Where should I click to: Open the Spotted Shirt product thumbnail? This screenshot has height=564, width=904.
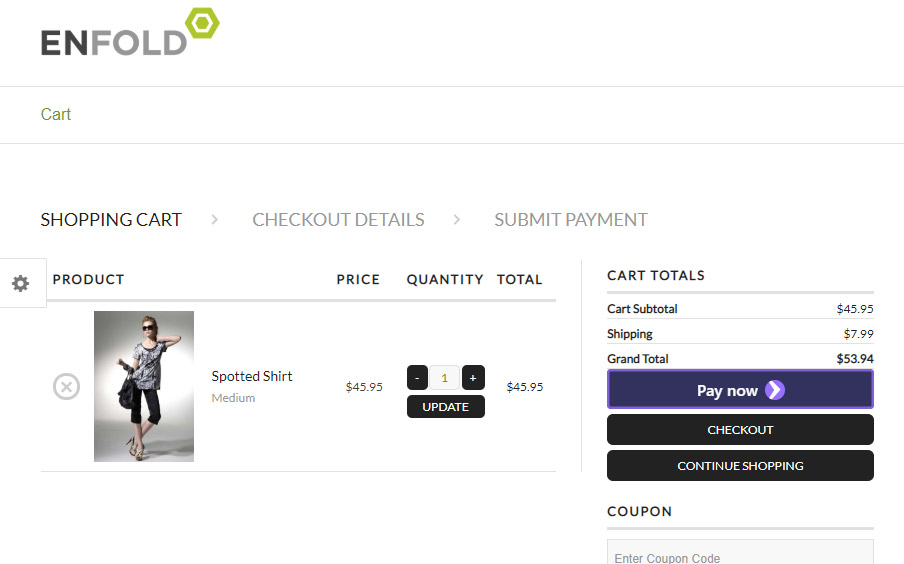point(144,386)
